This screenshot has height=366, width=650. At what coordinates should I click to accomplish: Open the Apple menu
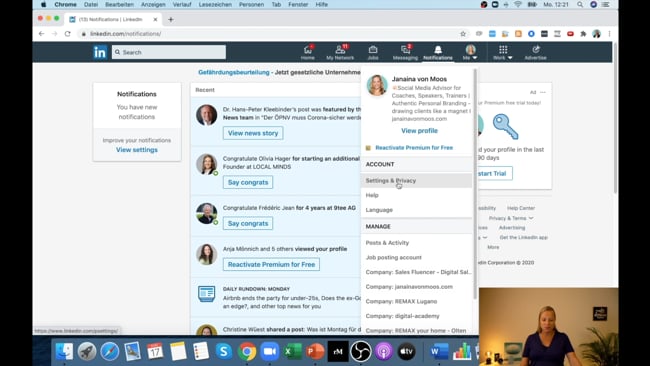coord(43,5)
